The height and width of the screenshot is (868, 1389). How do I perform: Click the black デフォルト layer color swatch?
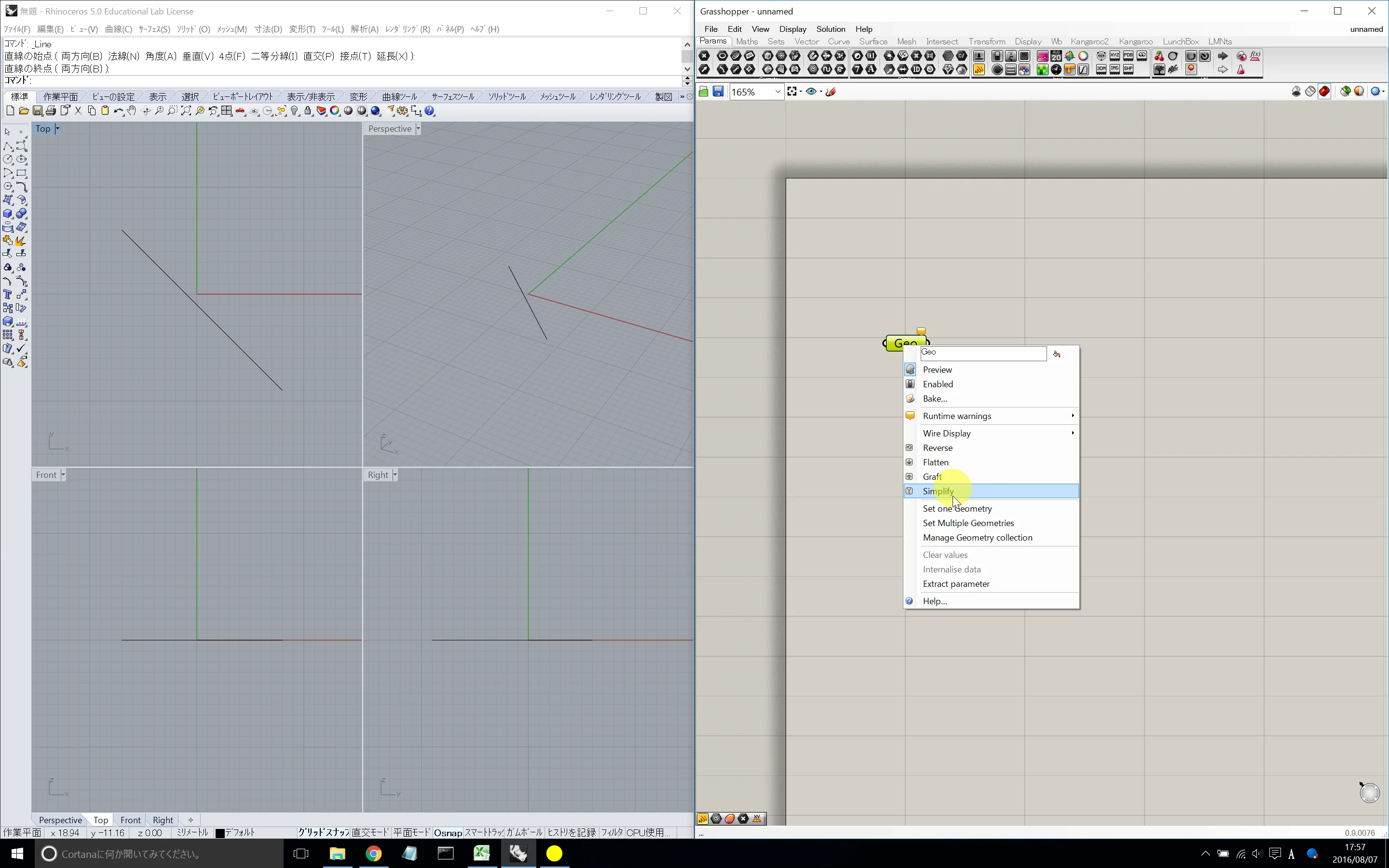tap(220, 833)
